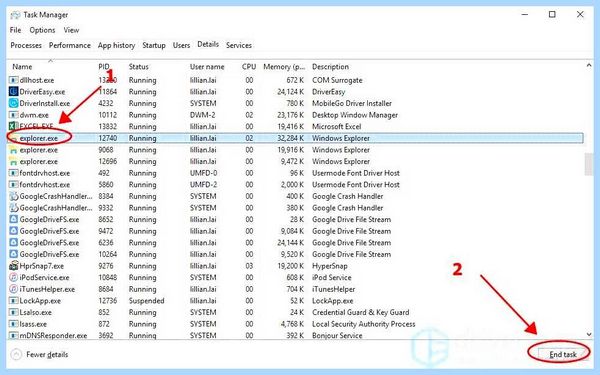
Task: Click the iPod Service description
Action: pyautogui.click(x=331, y=277)
